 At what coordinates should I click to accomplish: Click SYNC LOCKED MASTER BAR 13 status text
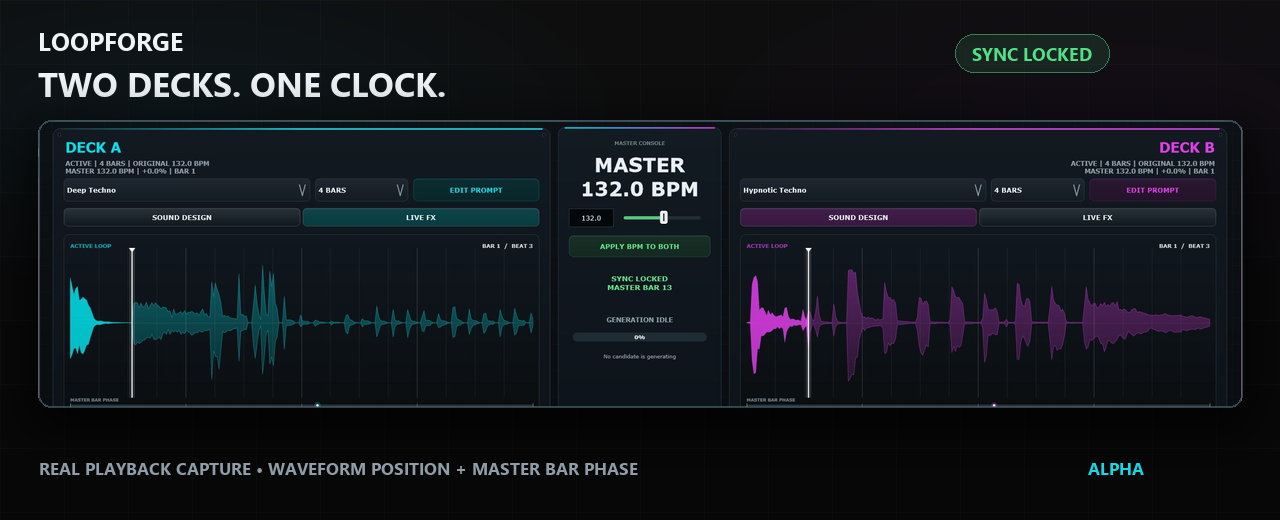coord(640,283)
